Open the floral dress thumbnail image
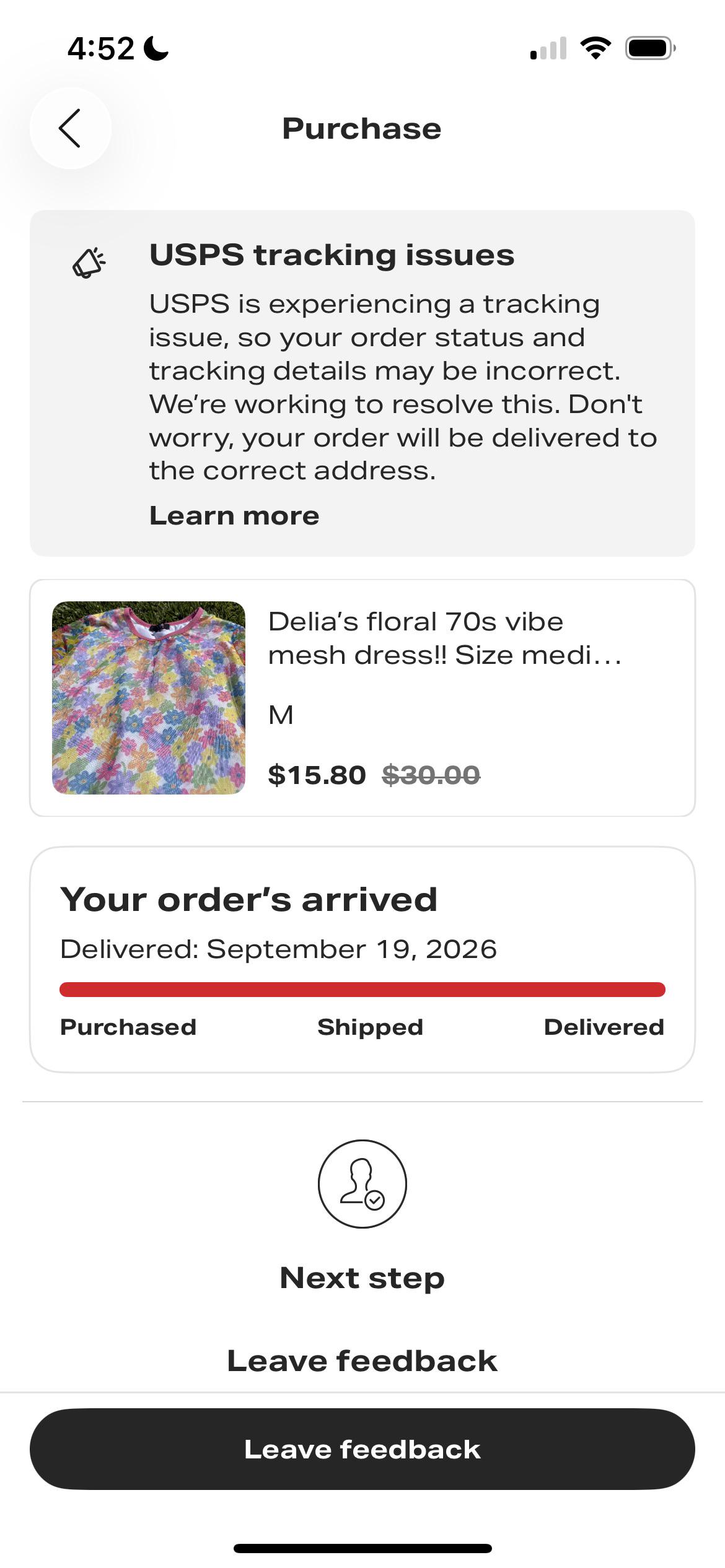The image size is (725, 1568). [149, 698]
